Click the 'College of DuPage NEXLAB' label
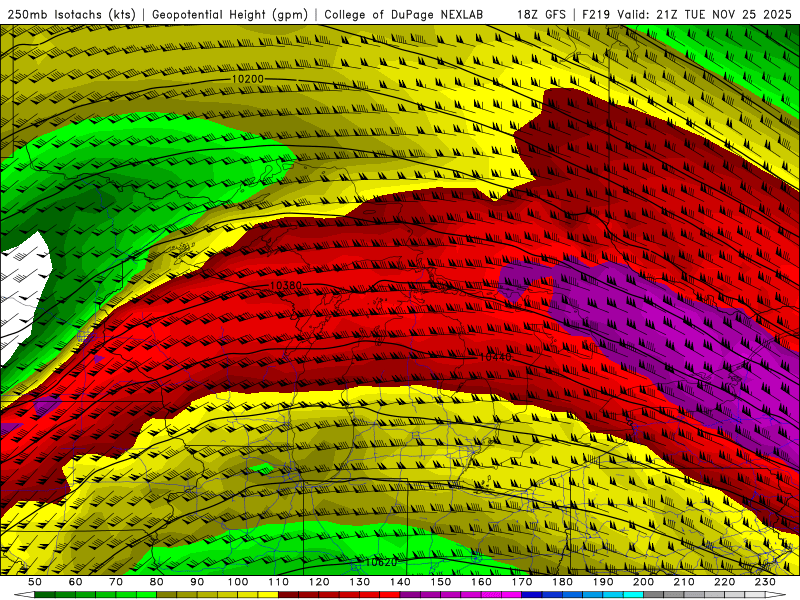 point(404,15)
